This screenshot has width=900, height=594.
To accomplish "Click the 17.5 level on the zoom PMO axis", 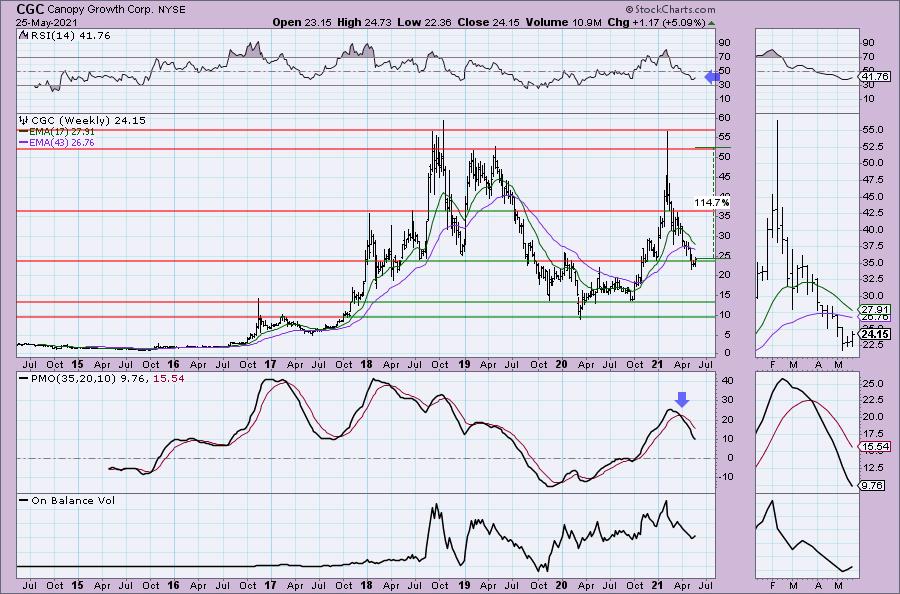I will [871, 434].
